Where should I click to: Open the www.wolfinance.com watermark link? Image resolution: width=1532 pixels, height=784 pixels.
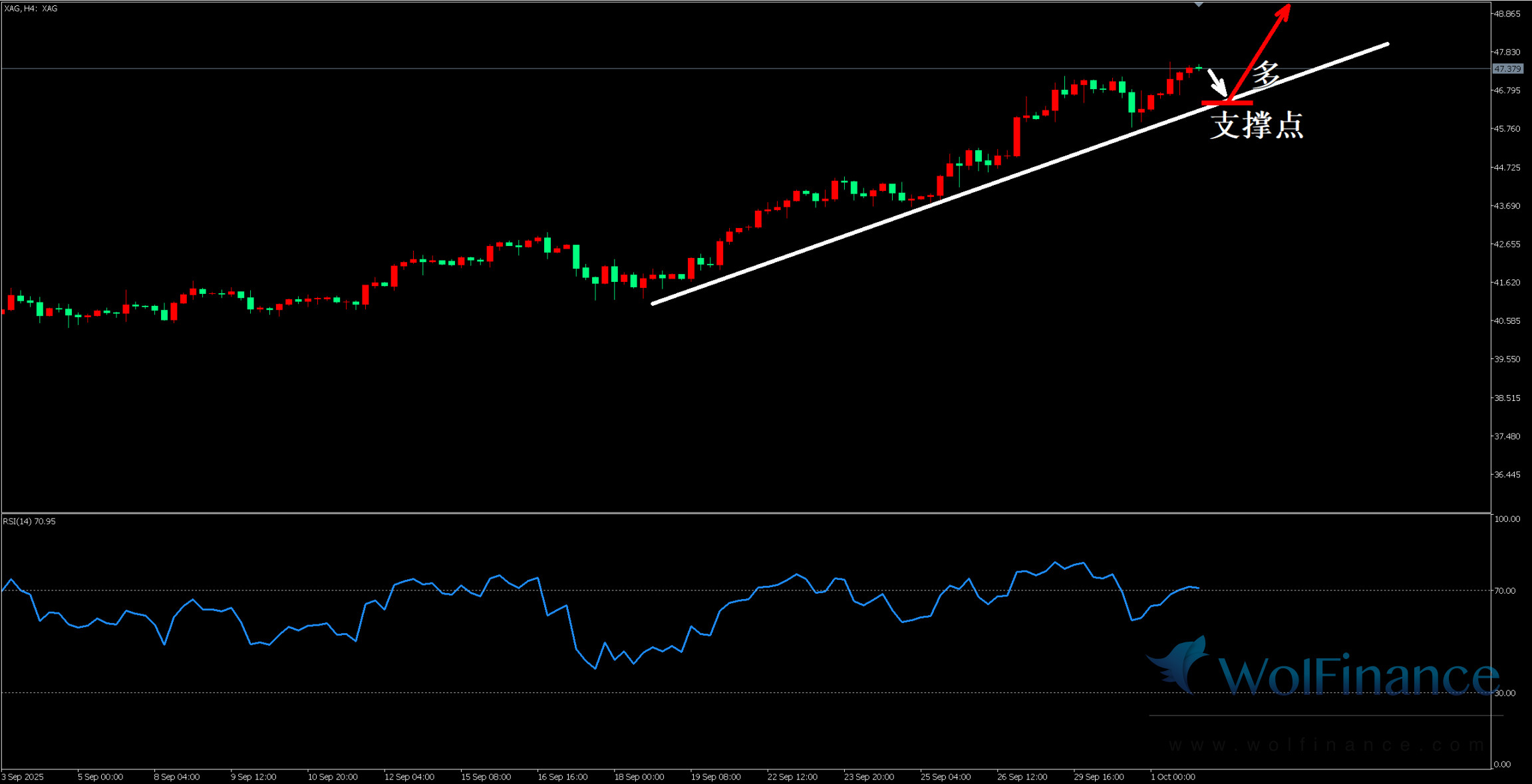pyautogui.click(x=1326, y=745)
